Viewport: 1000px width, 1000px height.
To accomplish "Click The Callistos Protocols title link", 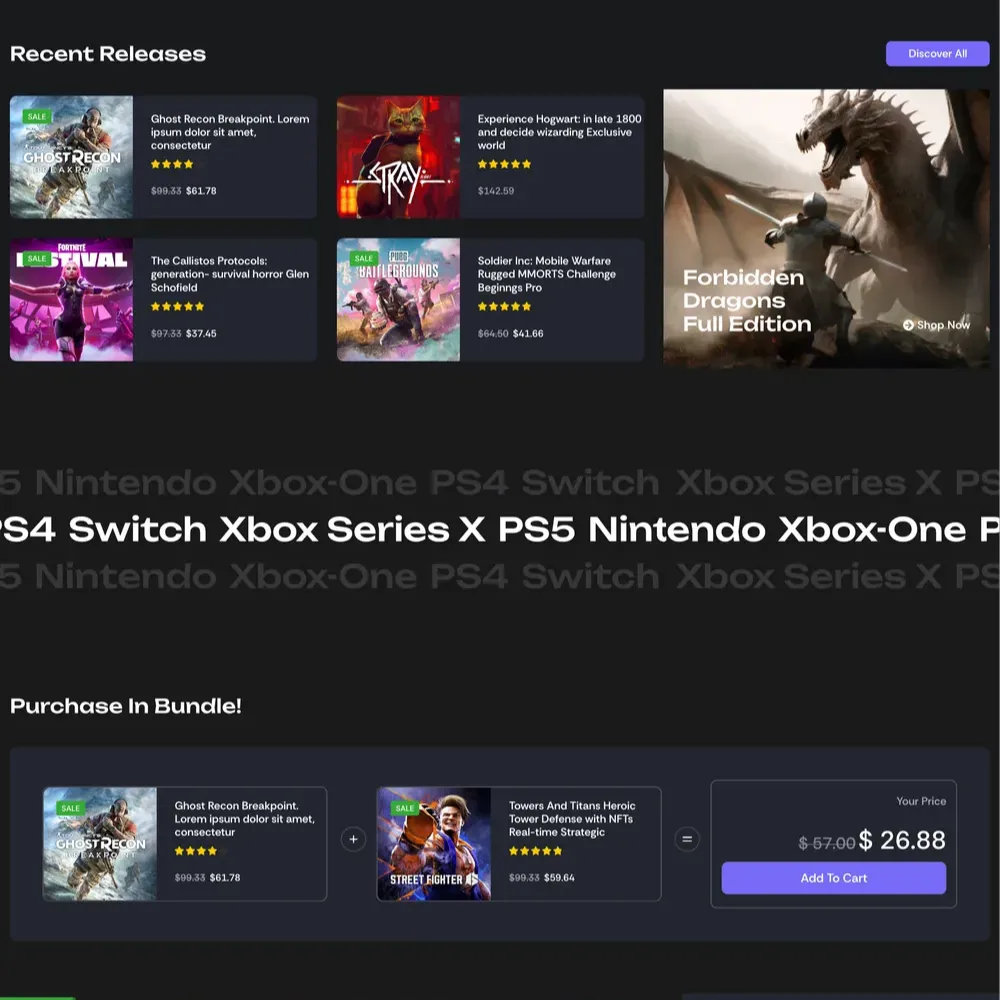I will click(x=229, y=274).
